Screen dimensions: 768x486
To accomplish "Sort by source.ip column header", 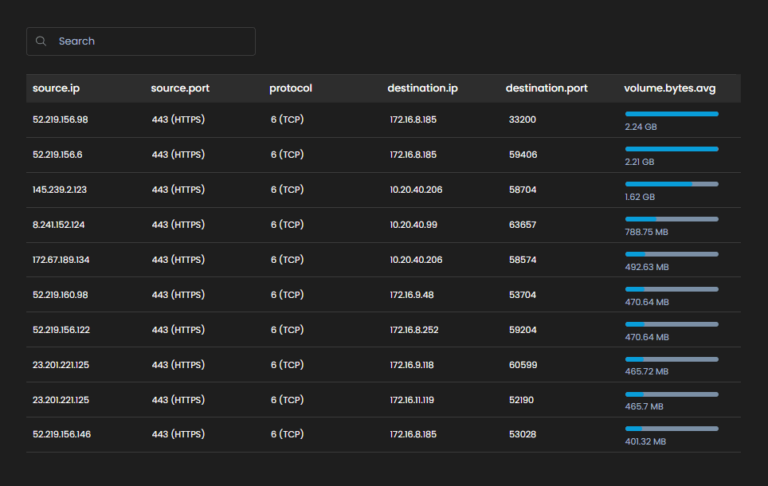I will (56, 88).
